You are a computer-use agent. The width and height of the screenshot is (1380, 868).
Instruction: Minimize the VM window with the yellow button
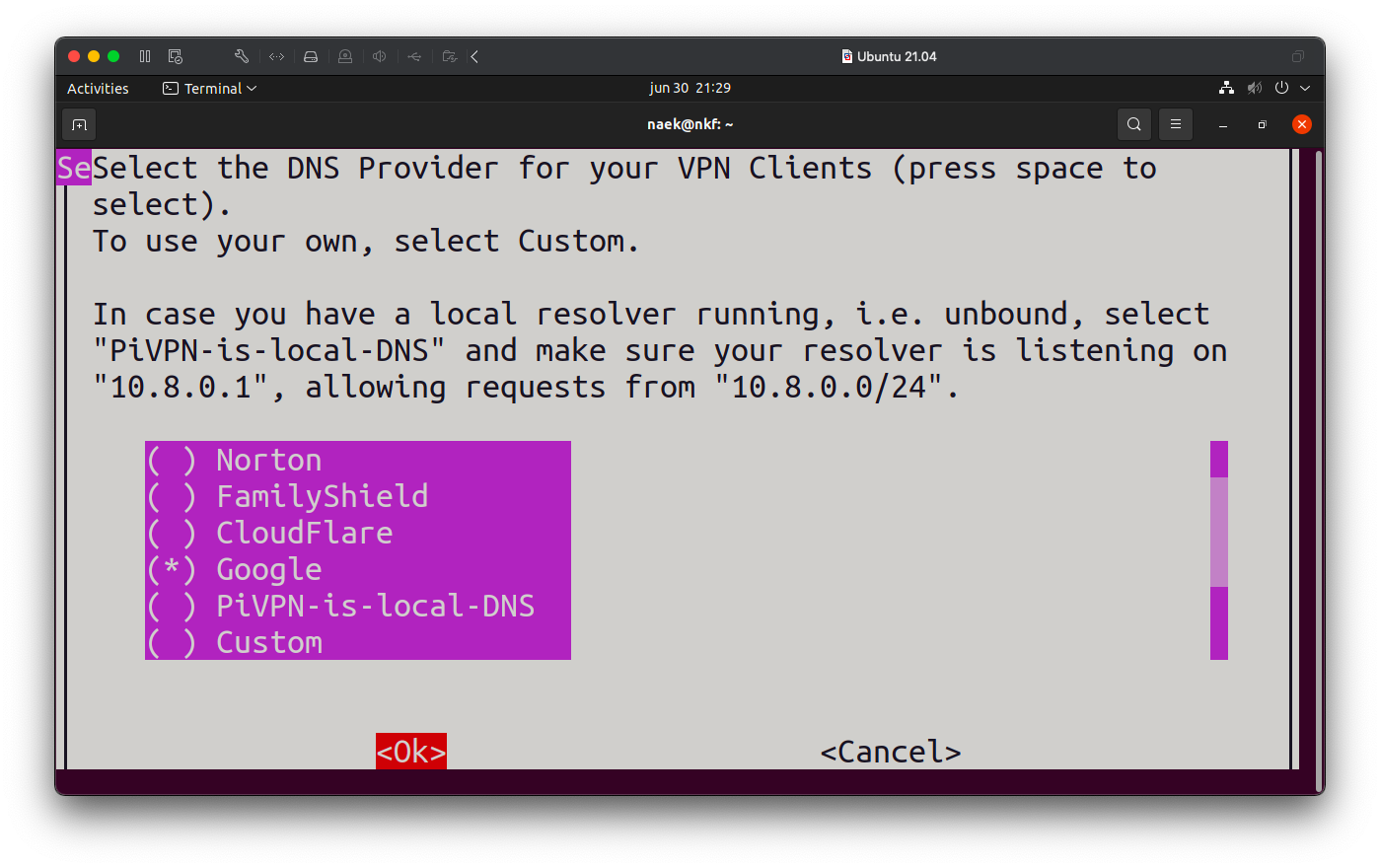tap(94, 56)
